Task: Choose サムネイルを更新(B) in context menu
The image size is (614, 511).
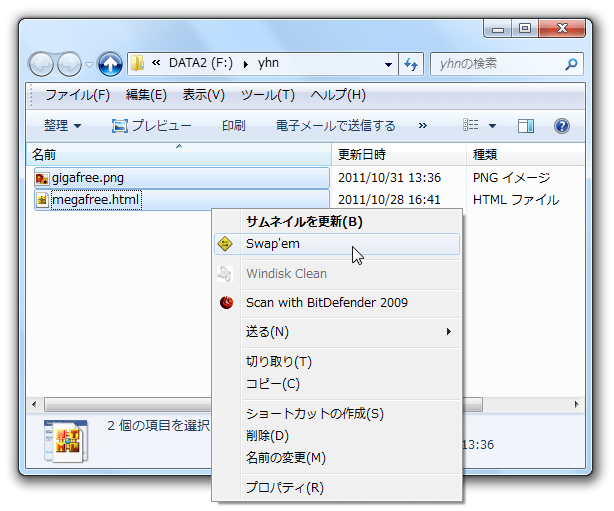Action: pyautogui.click(x=337, y=222)
